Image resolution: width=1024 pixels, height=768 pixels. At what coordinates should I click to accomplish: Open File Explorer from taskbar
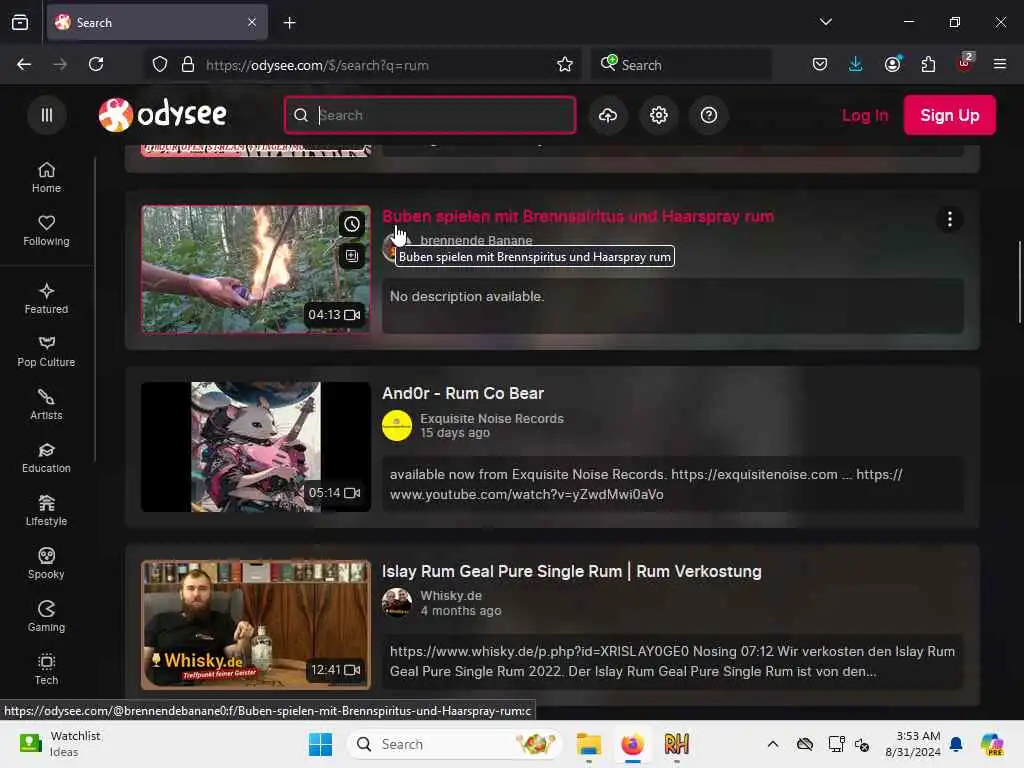(588, 744)
